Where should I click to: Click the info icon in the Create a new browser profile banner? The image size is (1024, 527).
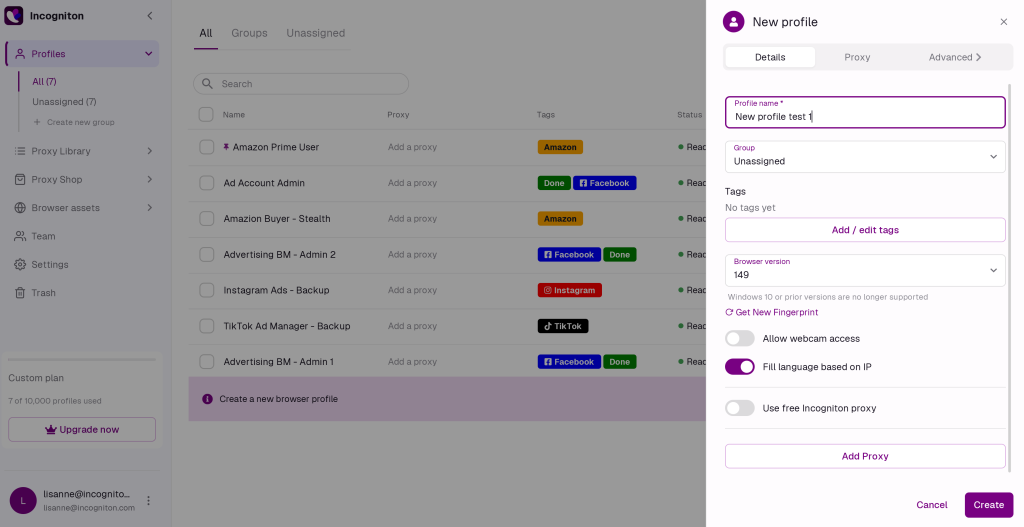[207, 399]
